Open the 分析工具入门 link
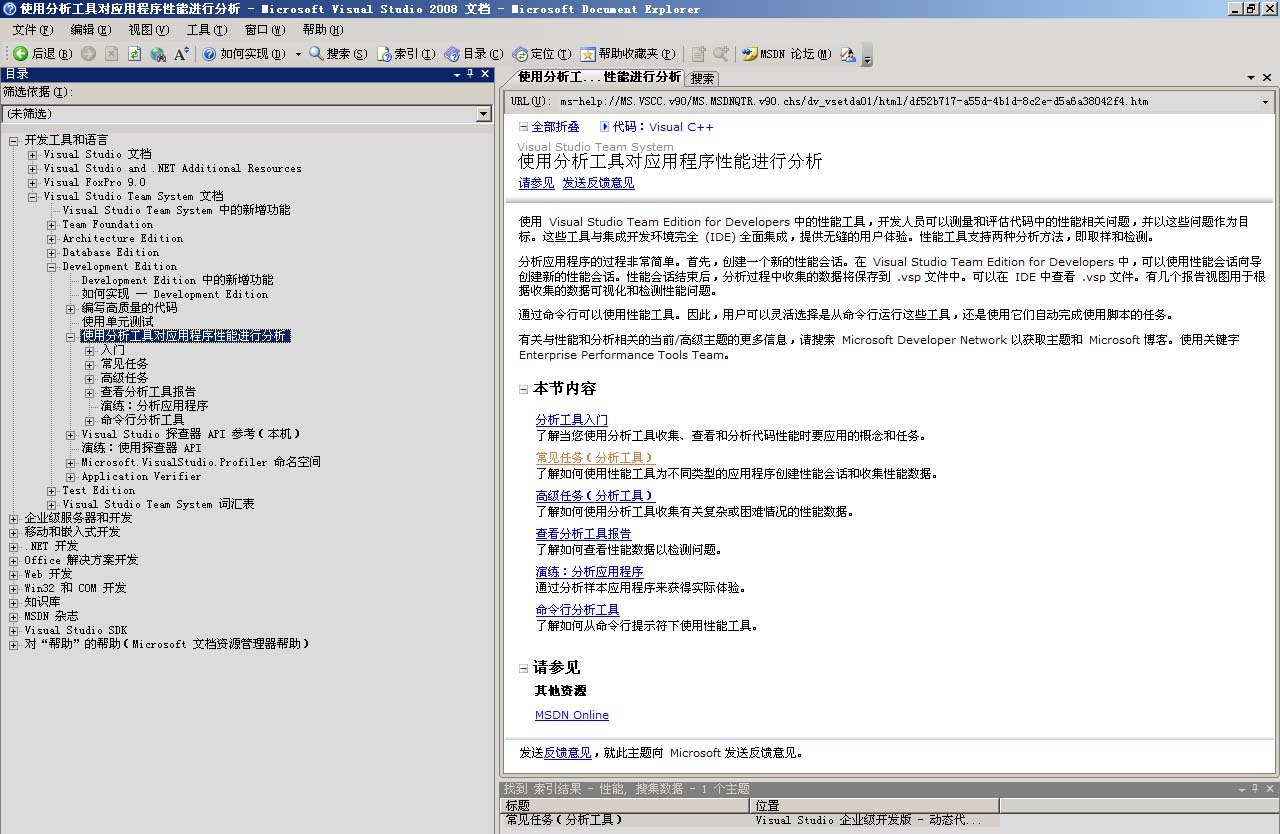This screenshot has width=1280, height=834. pos(571,420)
